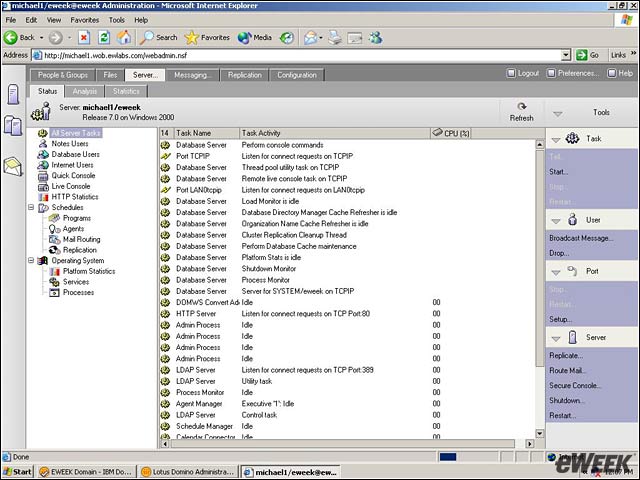Switch to People & Groups tab
The width and height of the screenshot is (640, 480).
point(63,75)
